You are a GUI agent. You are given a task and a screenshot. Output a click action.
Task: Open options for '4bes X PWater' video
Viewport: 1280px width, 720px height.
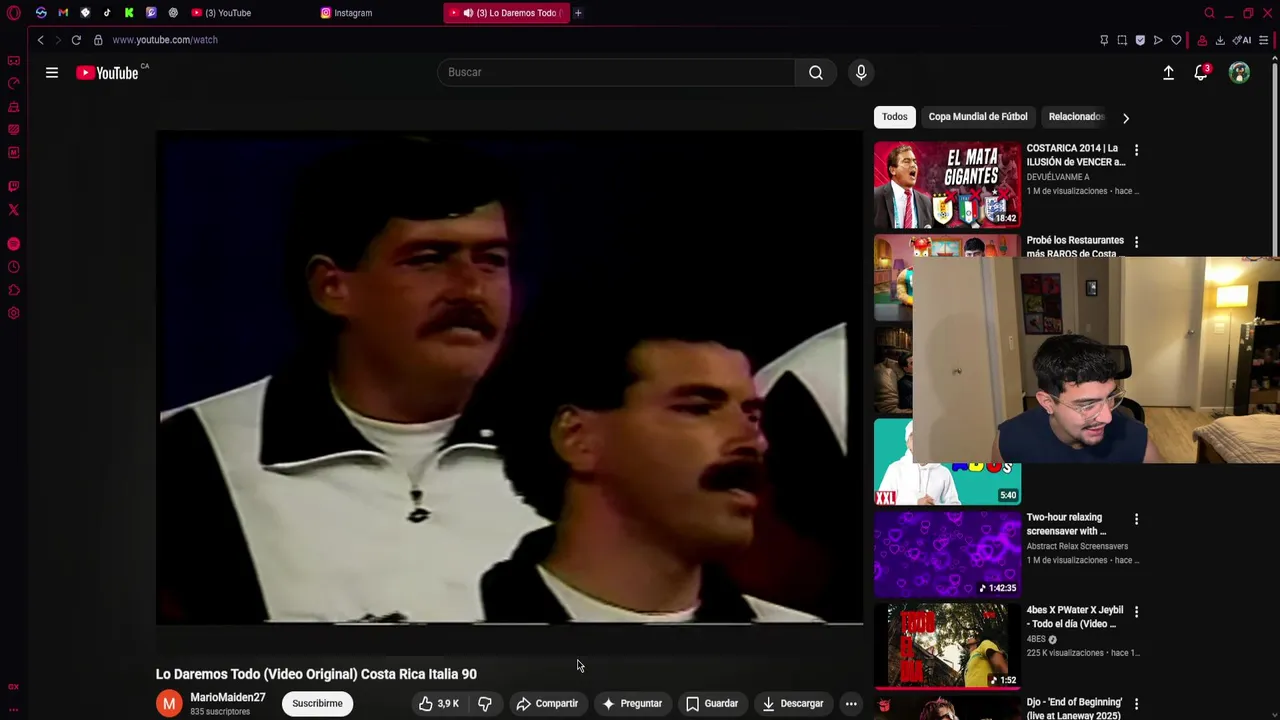click(1136, 611)
